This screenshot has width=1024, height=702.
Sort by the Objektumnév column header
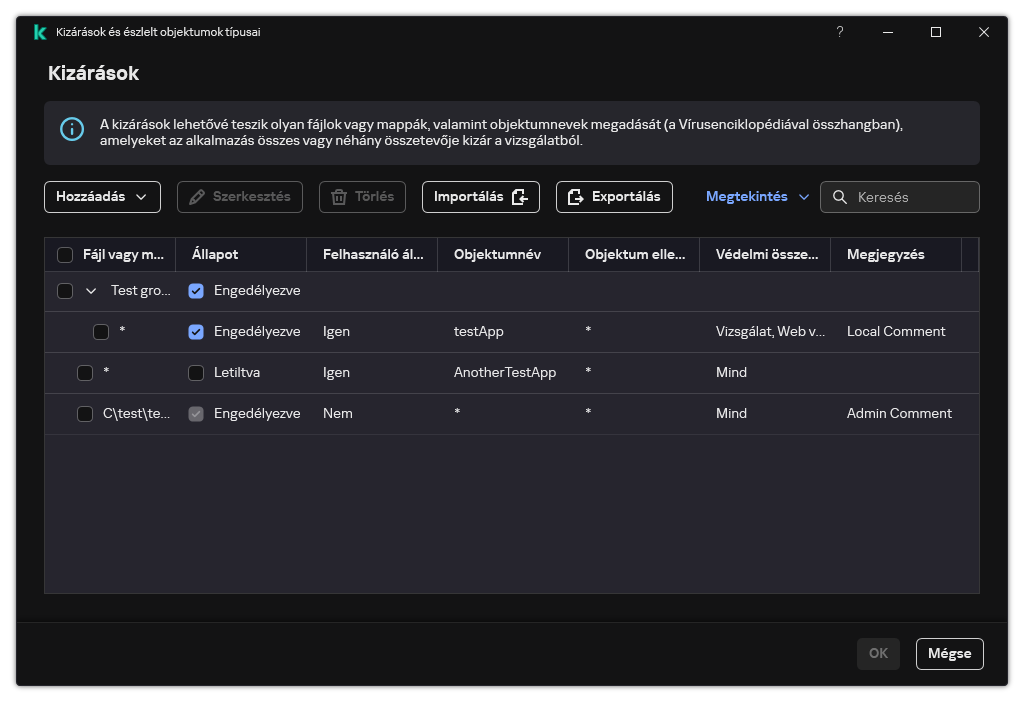pyautogui.click(x=497, y=255)
